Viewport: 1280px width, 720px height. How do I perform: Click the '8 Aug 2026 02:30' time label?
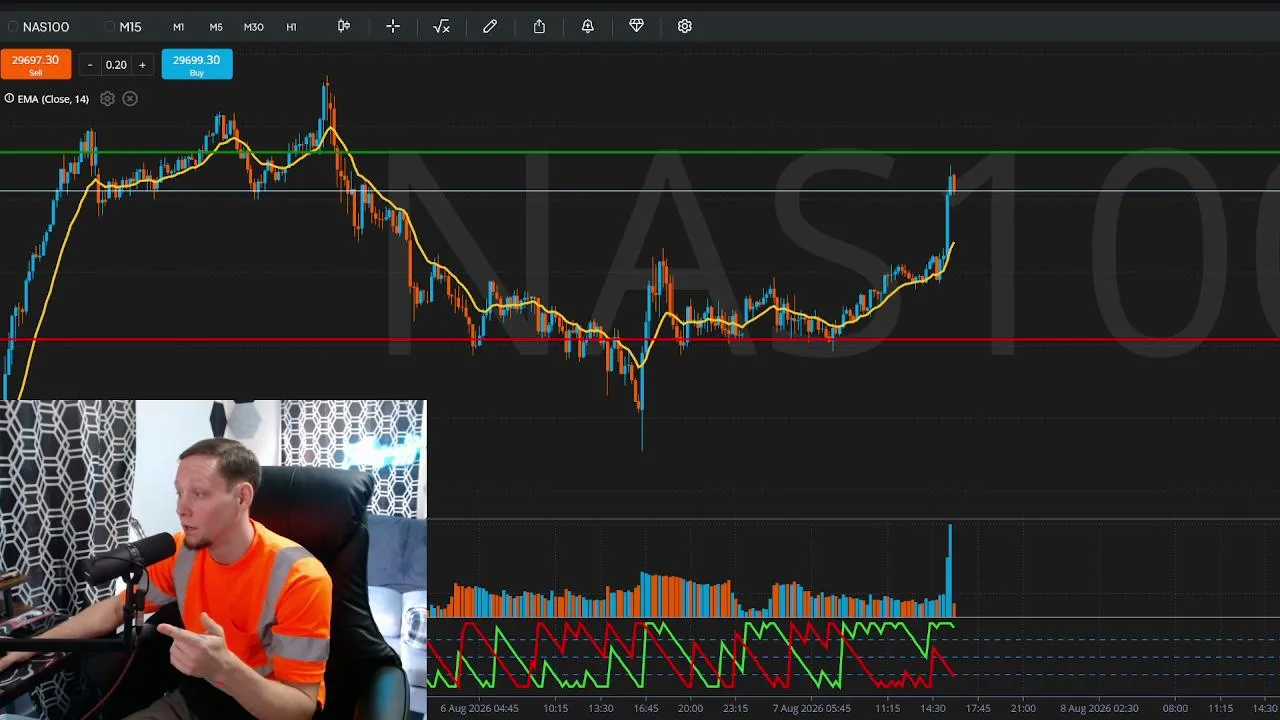[1099, 708]
